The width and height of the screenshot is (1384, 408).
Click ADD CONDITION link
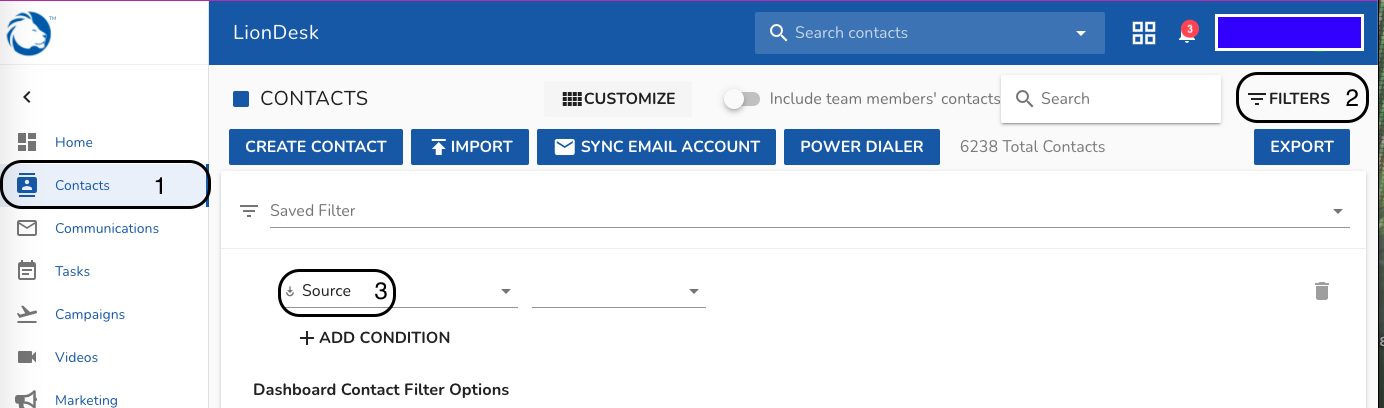click(375, 338)
